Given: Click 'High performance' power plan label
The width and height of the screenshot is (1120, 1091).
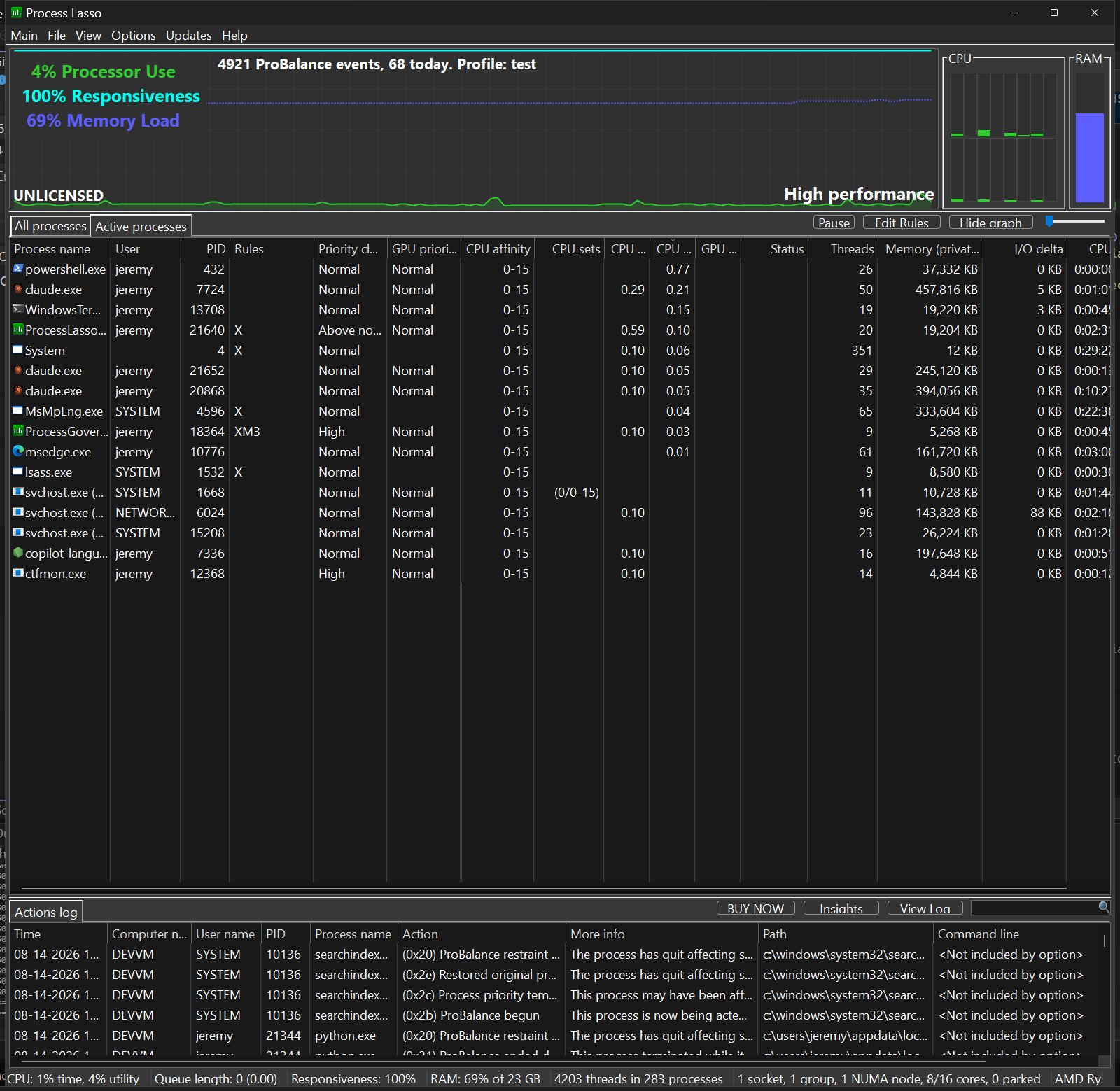Looking at the screenshot, I should point(859,194).
